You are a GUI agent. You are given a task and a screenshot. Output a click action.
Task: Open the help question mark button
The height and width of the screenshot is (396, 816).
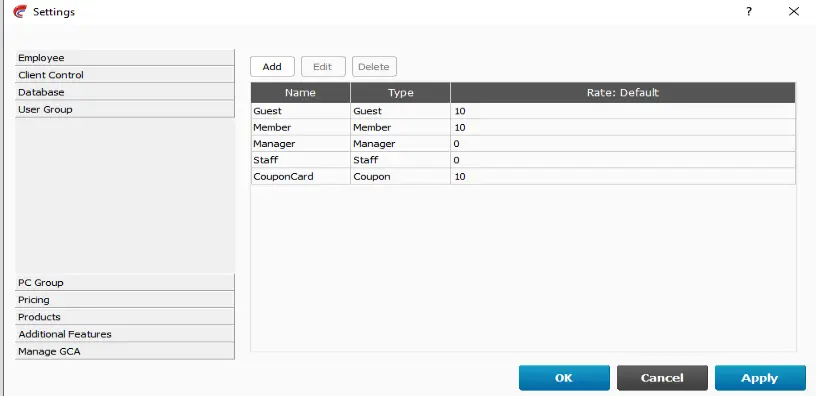click(748, 11)
